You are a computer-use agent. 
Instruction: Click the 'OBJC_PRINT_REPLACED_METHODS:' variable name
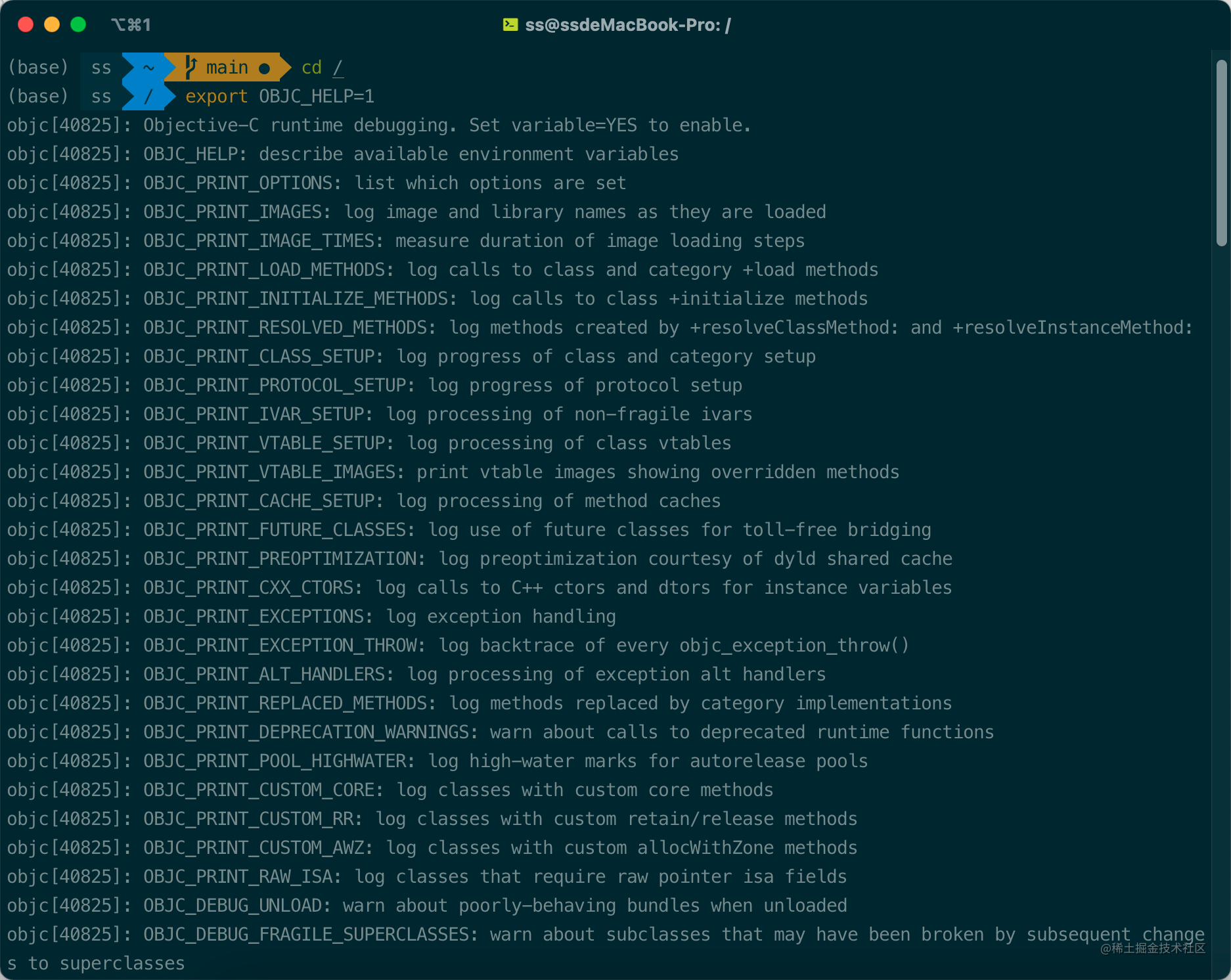pos(290,703)
